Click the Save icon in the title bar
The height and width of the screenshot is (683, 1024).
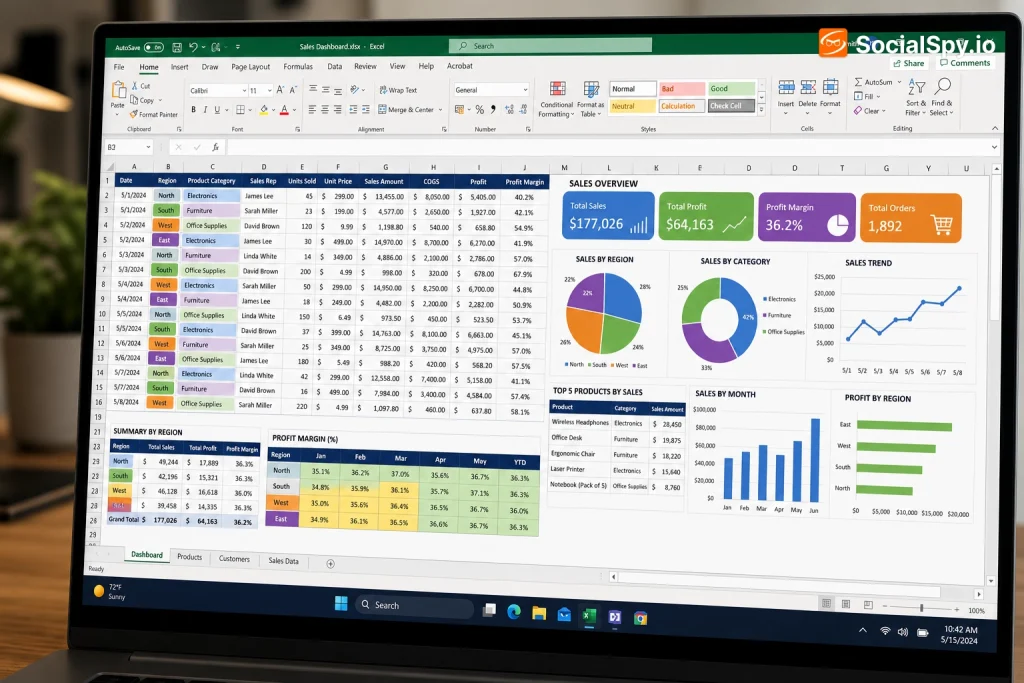(x=177, y=47)
